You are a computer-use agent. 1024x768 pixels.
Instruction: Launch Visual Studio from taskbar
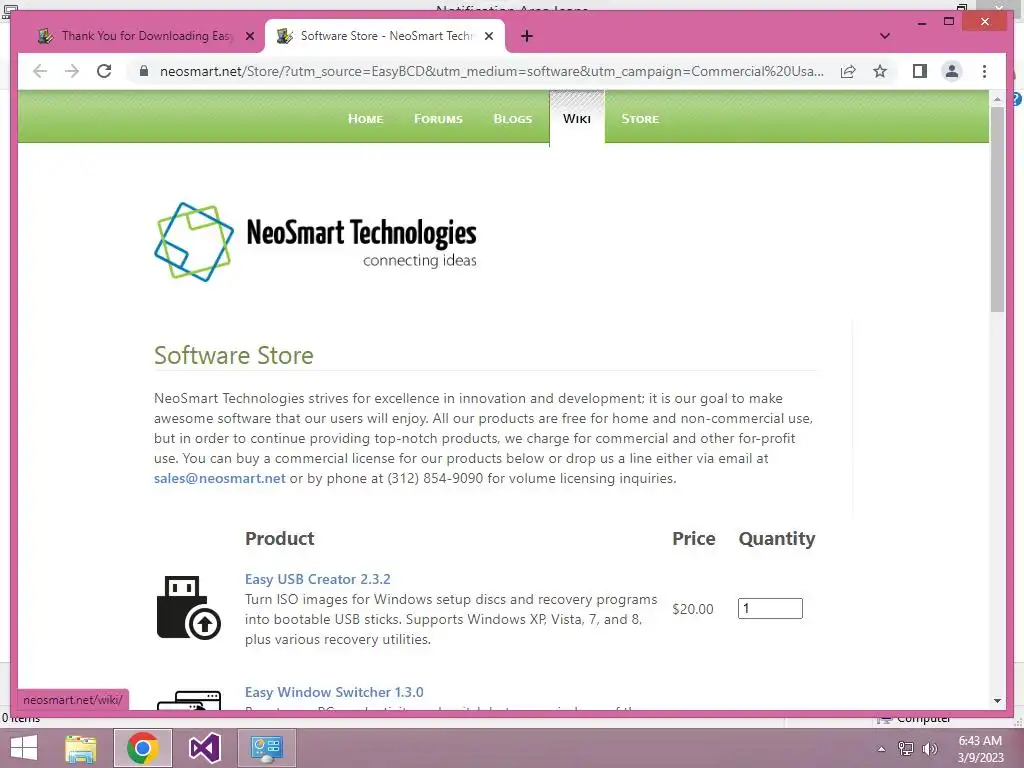click(x=204, y=748)
